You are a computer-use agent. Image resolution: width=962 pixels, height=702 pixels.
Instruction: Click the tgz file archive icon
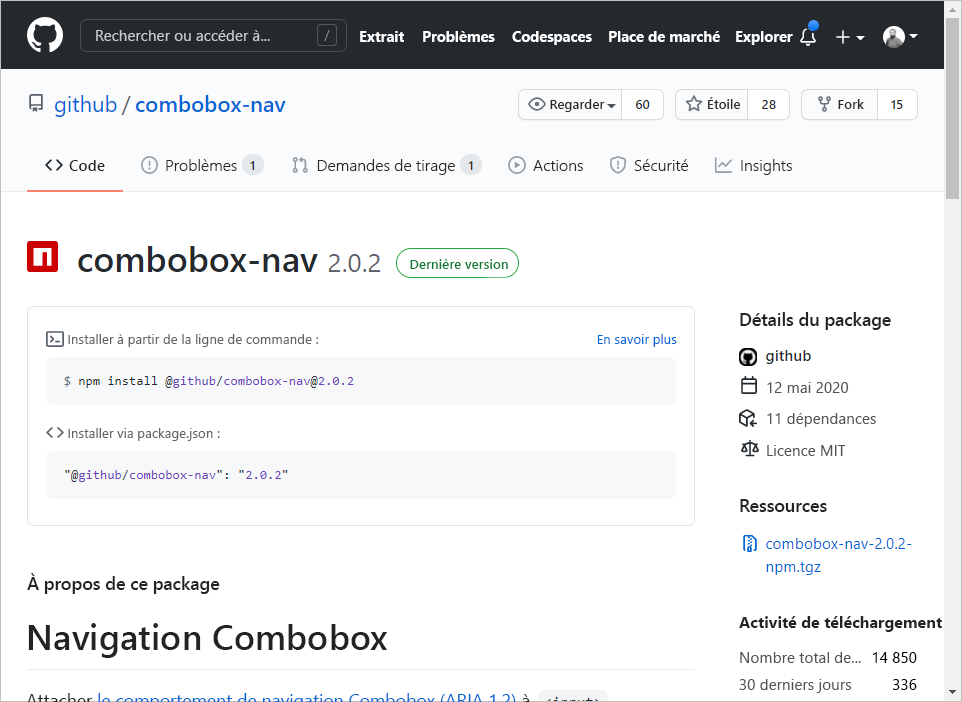pos(749,544)
